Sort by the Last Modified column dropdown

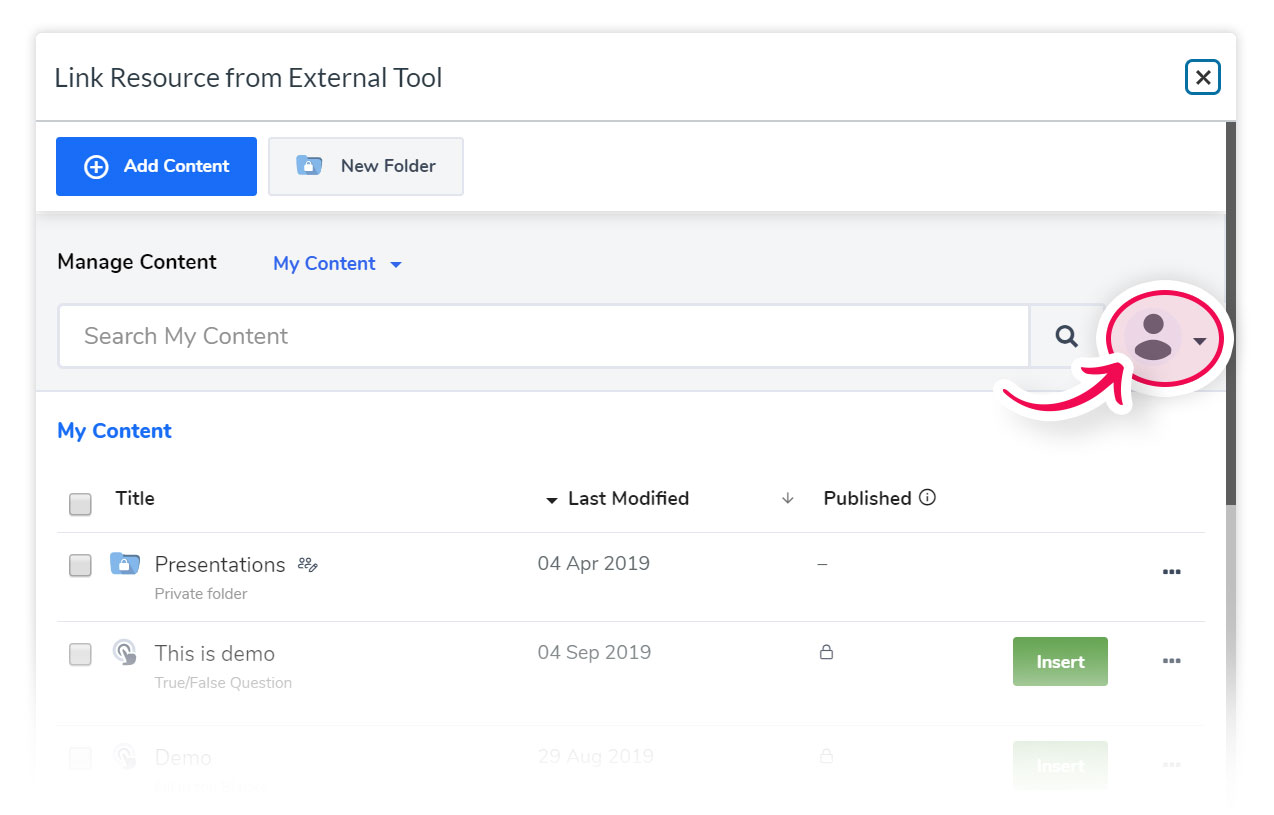click(617, 499)
